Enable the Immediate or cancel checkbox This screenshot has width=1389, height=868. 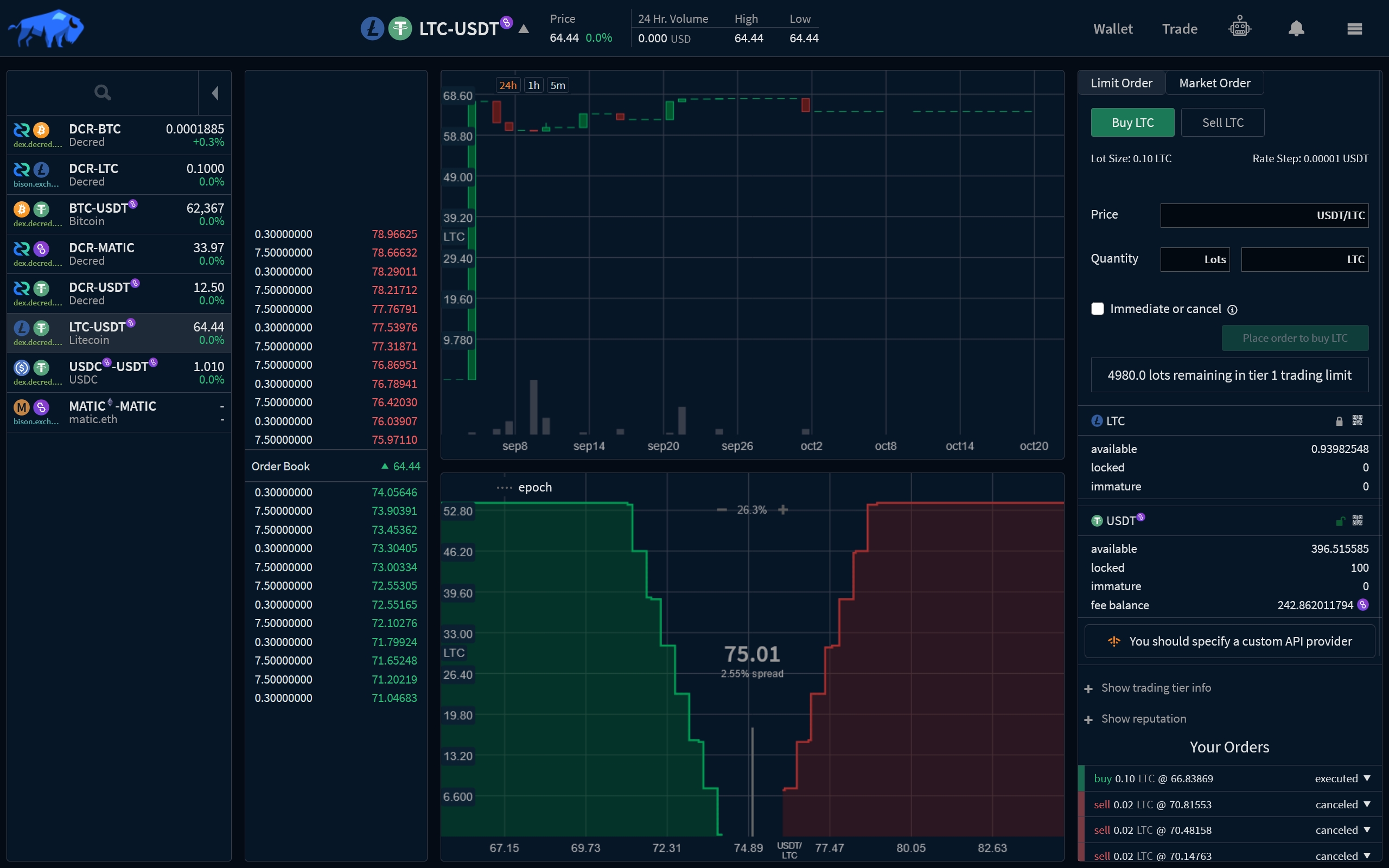pyautogui.click(x=1098, y=309)
